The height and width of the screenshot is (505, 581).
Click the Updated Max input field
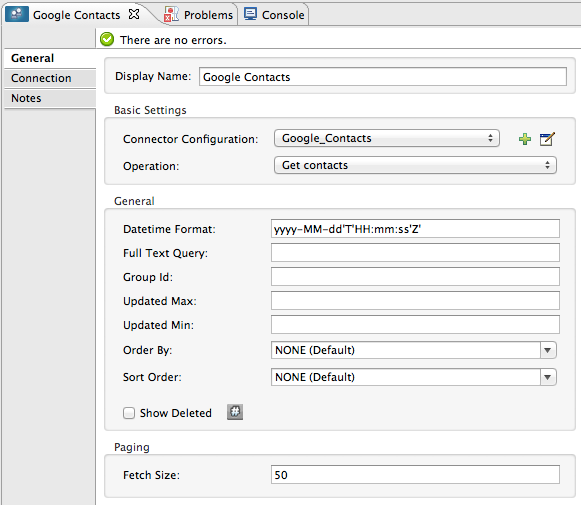click(x=415, y=300)
